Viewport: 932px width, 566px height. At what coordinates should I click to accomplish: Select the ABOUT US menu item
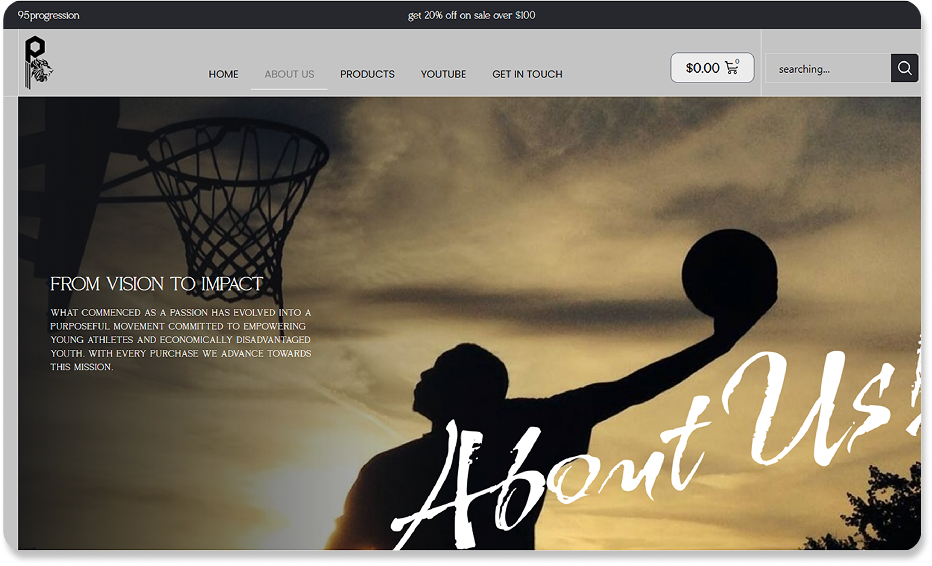[289, 74]
